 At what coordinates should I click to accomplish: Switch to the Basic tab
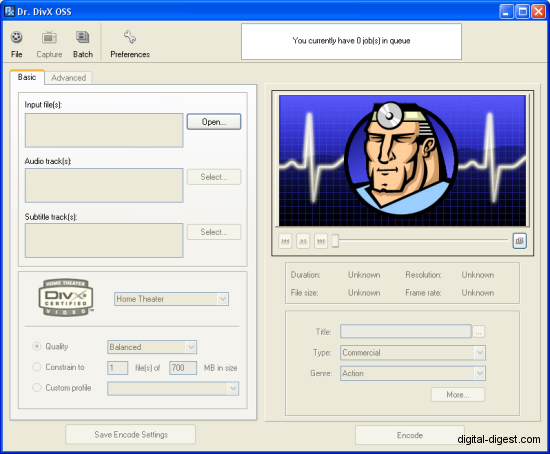(27, 77)
